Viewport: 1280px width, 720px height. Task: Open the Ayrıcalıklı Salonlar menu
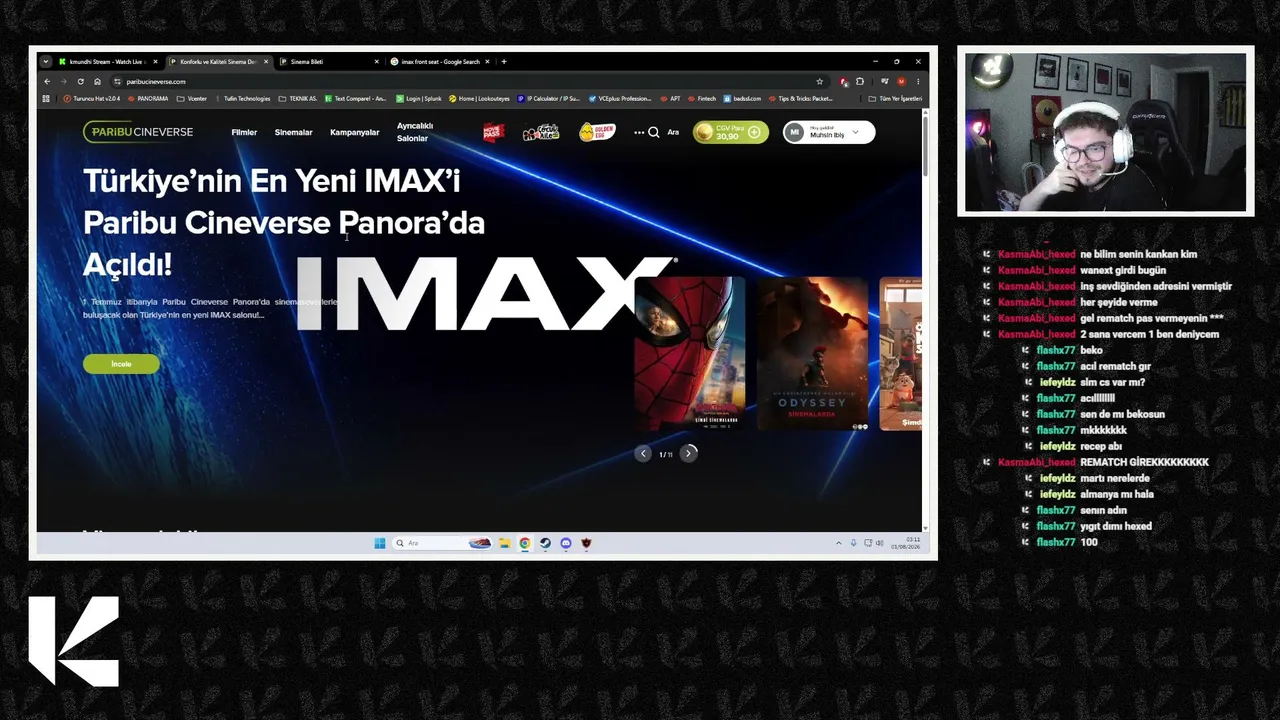click(x=414, y=132)
